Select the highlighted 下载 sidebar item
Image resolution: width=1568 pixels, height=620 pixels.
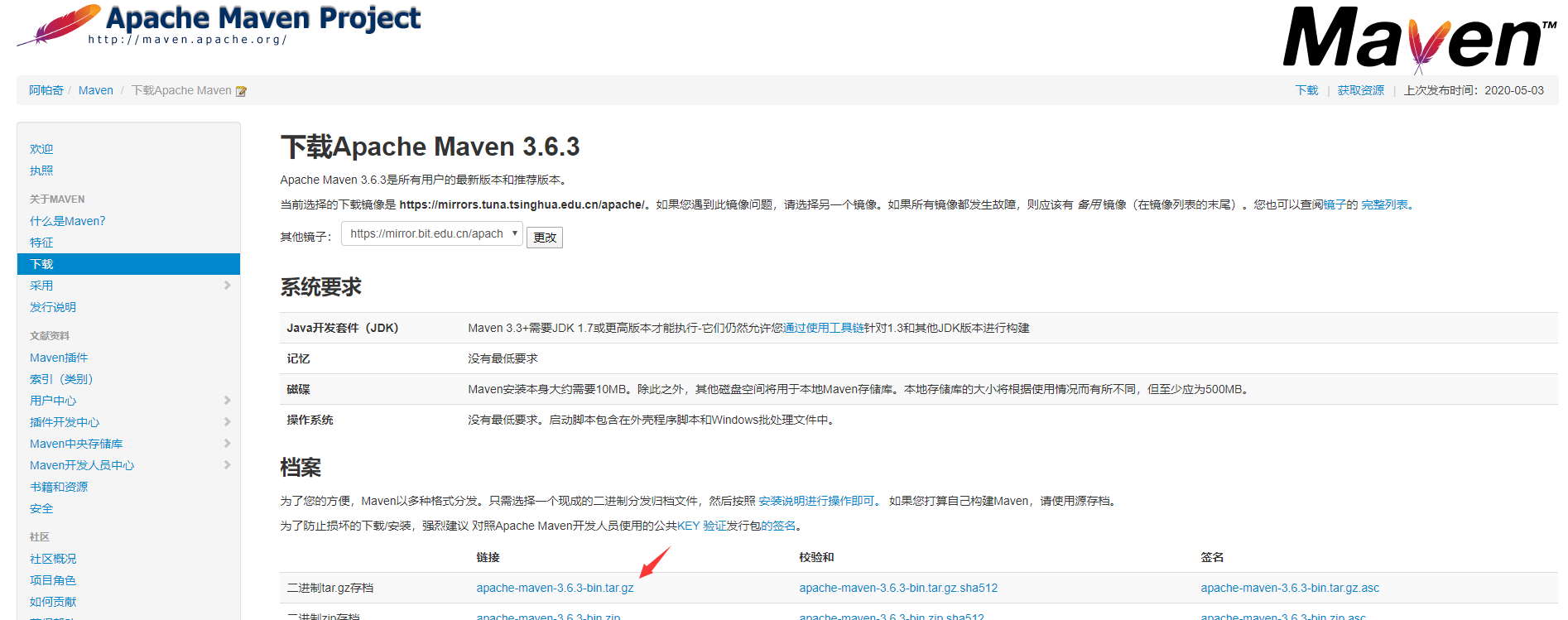[x=128, y=264]
